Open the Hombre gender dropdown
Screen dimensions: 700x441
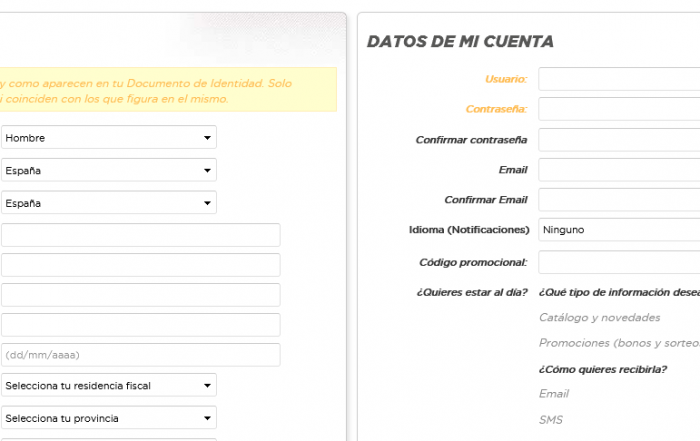click(x=108, y=137)
